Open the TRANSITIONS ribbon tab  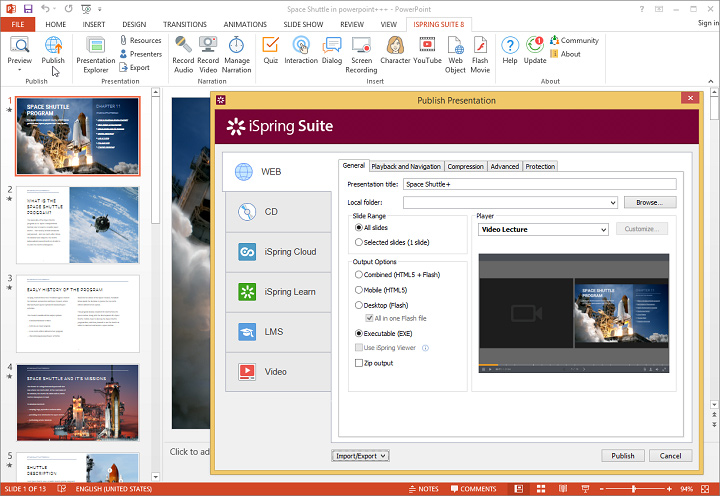click(185, 24)
